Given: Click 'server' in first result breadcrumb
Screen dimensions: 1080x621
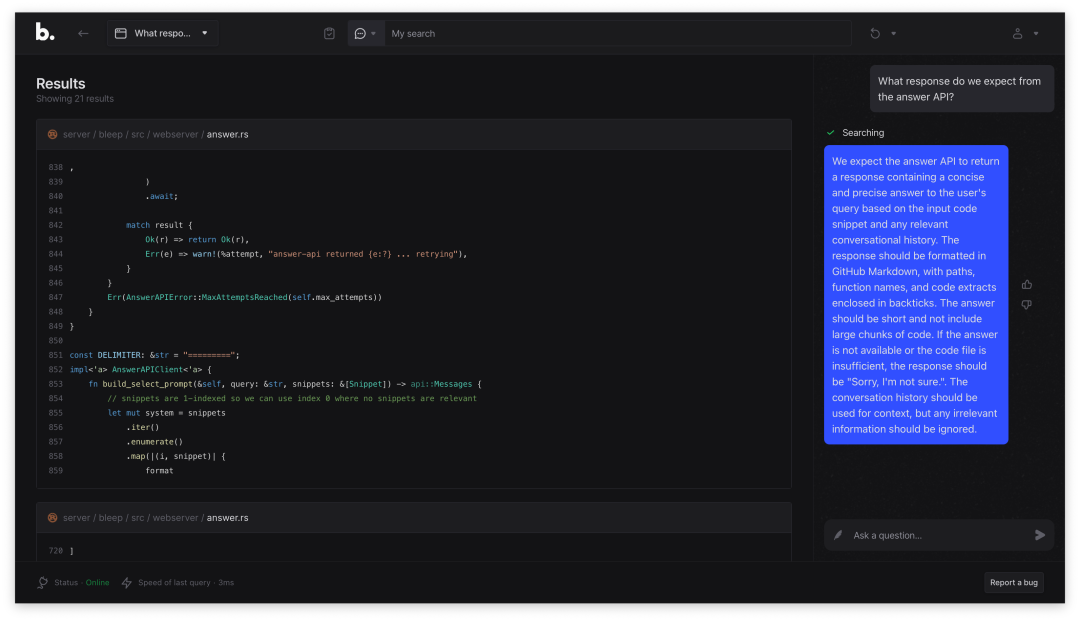Looking at the screenshot, I should 76,134.
